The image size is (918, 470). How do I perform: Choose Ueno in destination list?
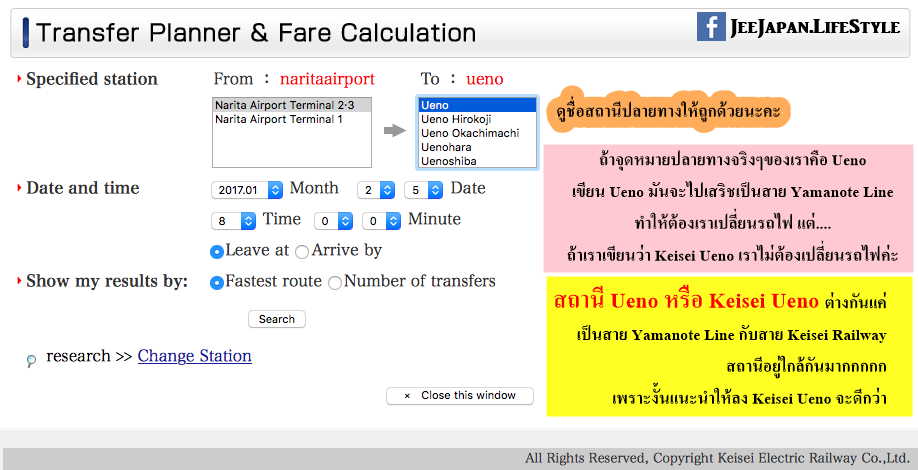coord(477,105)
